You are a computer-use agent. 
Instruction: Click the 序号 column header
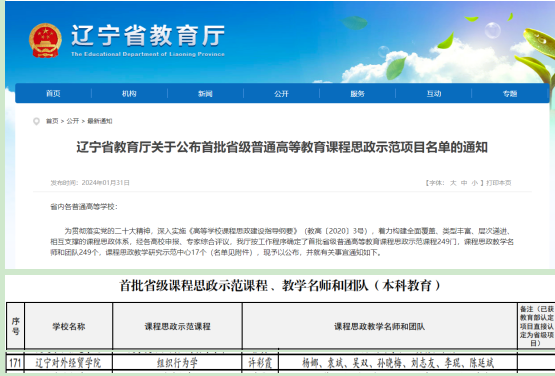(x=16, y=326)
